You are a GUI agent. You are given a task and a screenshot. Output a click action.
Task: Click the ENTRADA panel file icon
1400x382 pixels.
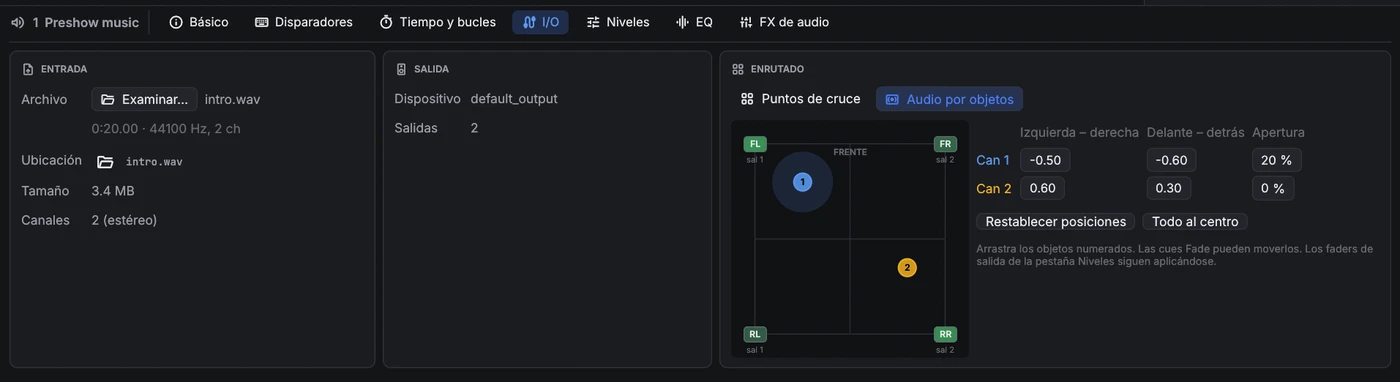[28, 69]
